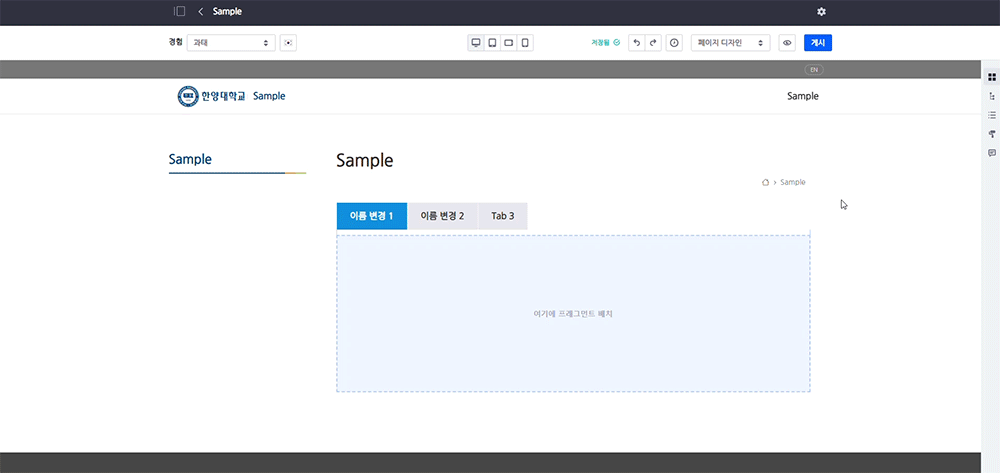
Task: Open the page structure tree panel
Action: [x=991, y=96]
